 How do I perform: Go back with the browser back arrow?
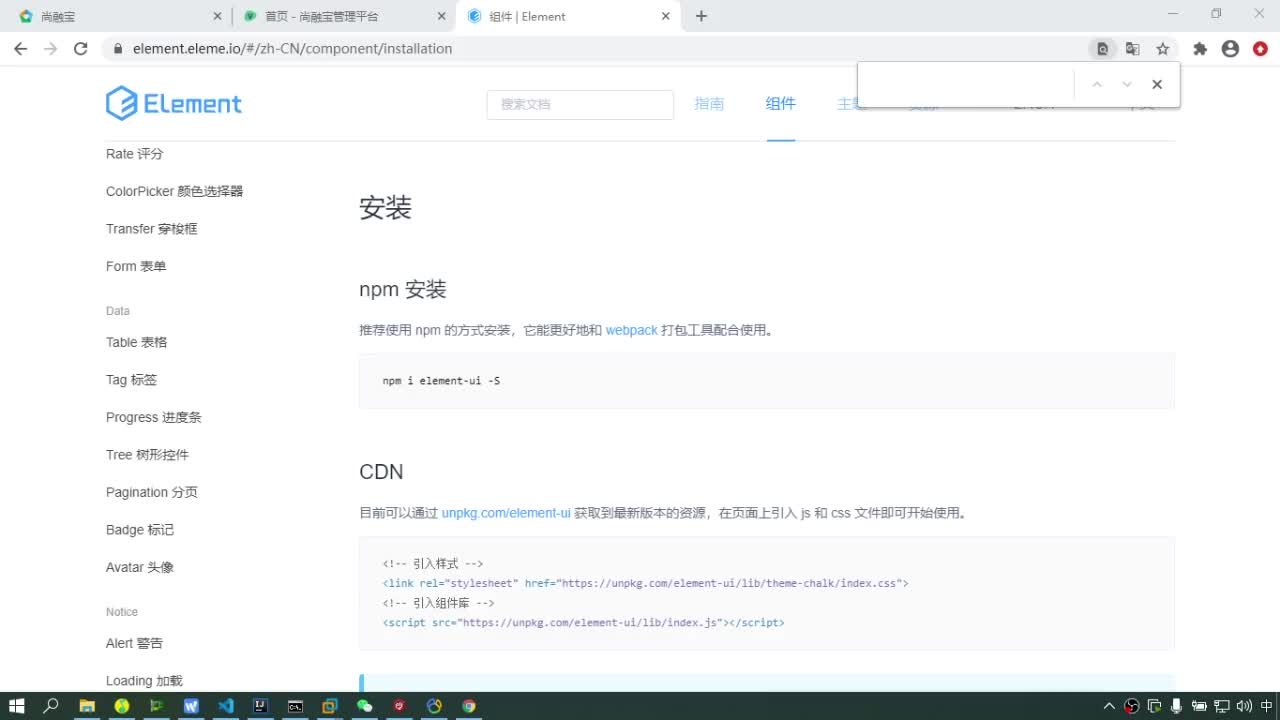(20, 48)
